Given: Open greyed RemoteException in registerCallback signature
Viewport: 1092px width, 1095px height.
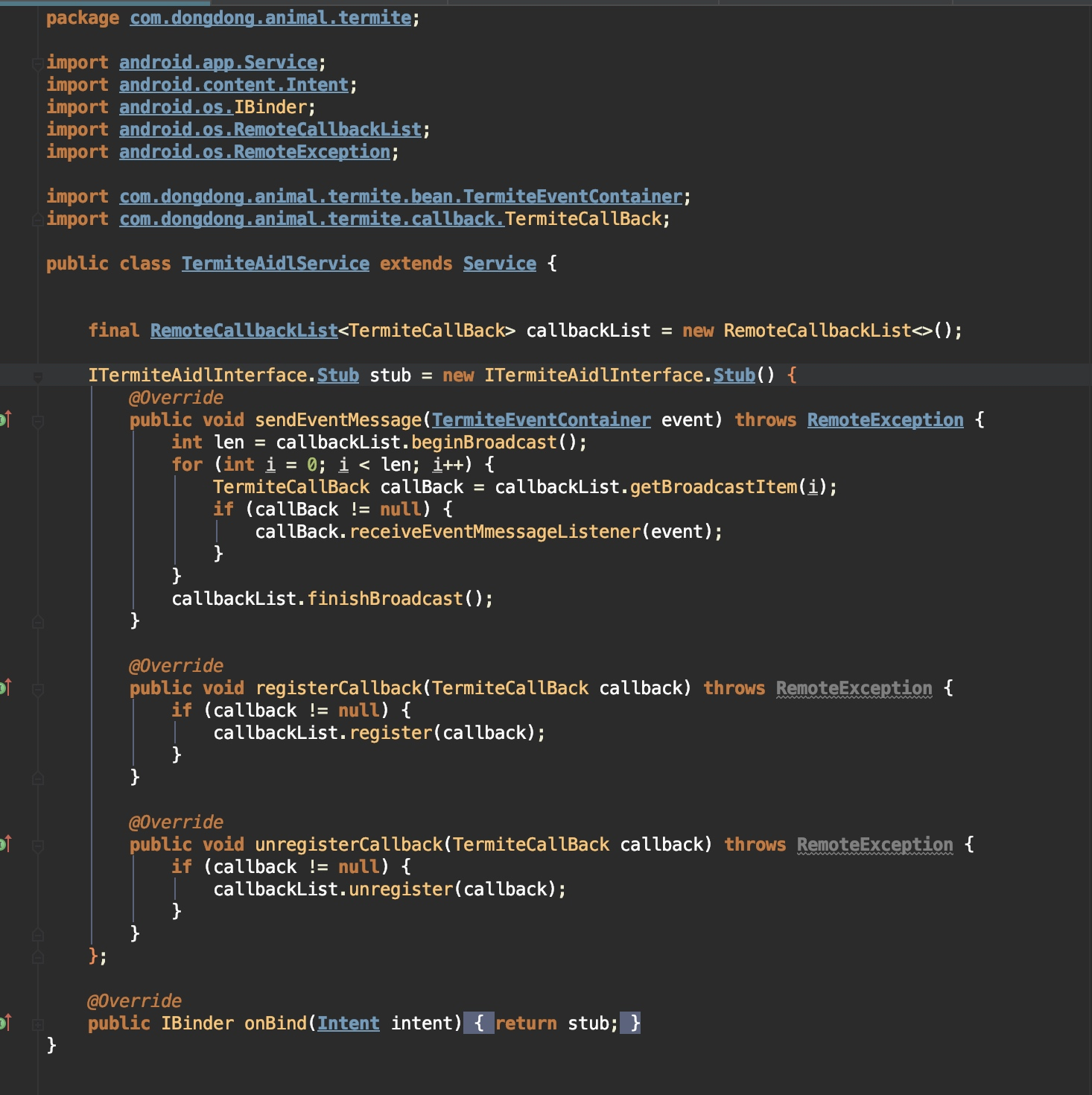Looking at the screenshot, I should pyautogui.click(x=854, y=688).
